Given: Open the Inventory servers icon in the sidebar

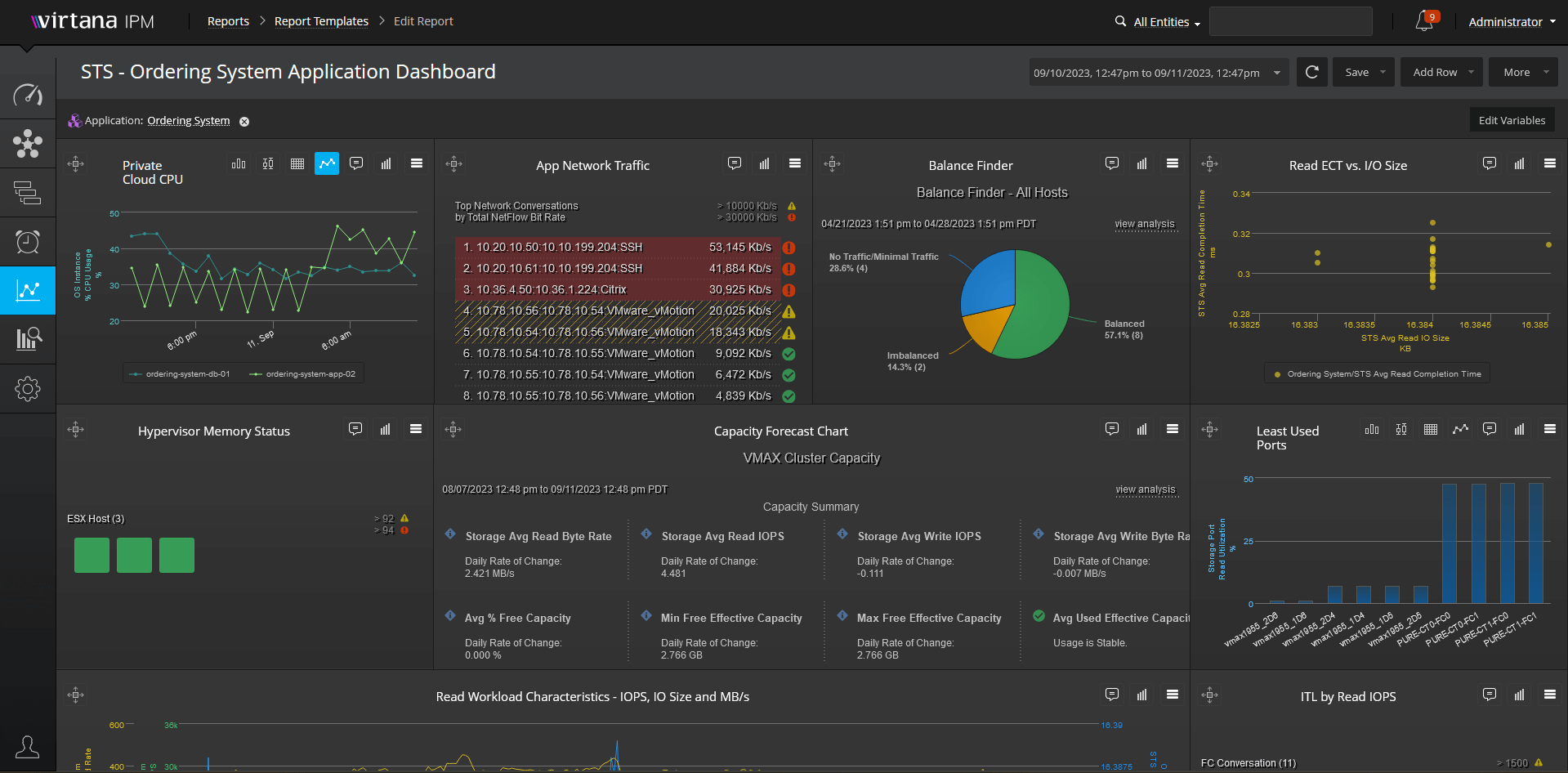Looking at the screenshot, I should pos(28,193).
